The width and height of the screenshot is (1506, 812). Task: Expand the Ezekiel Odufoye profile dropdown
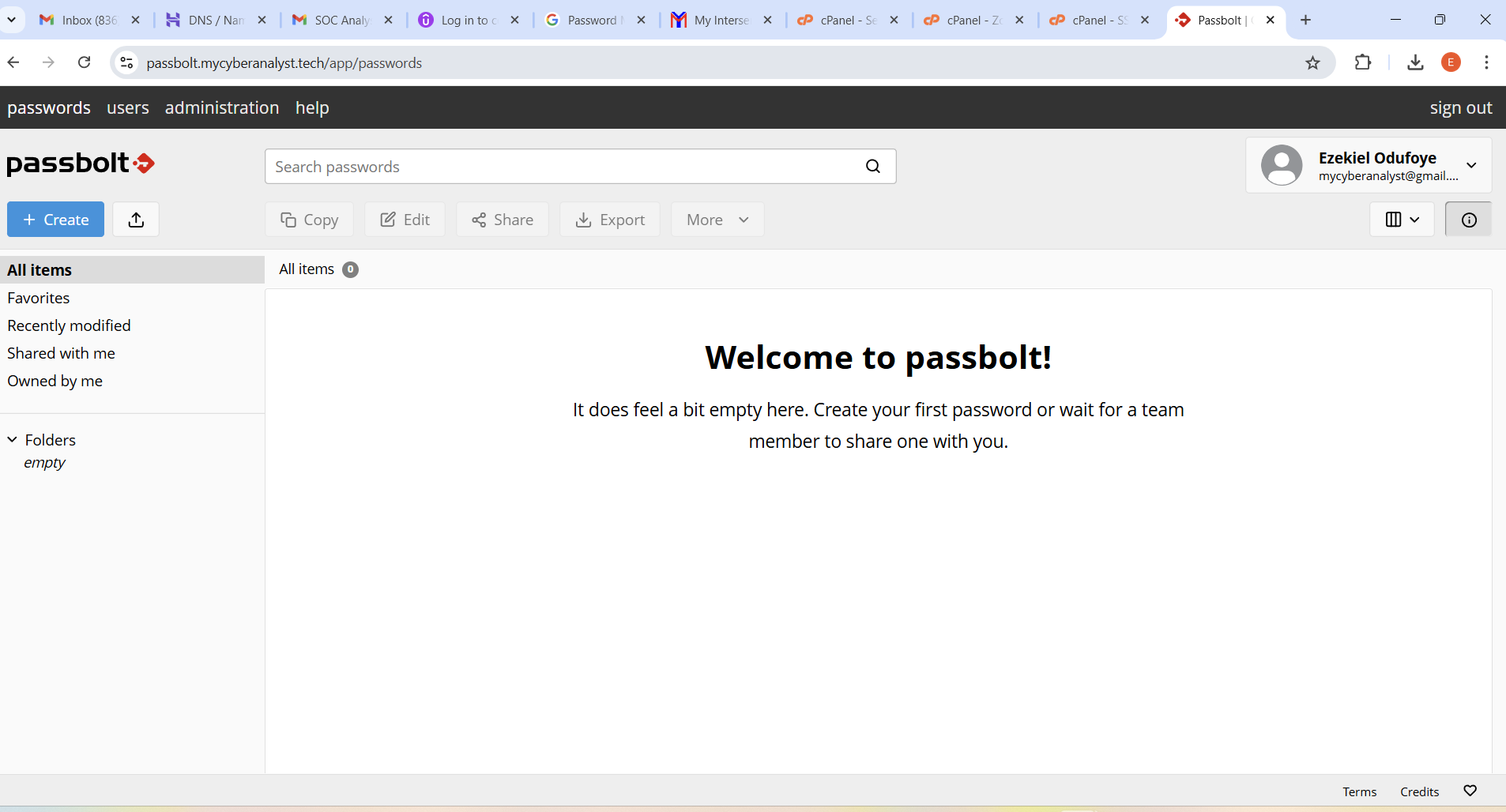click(x=1471, y=165)
